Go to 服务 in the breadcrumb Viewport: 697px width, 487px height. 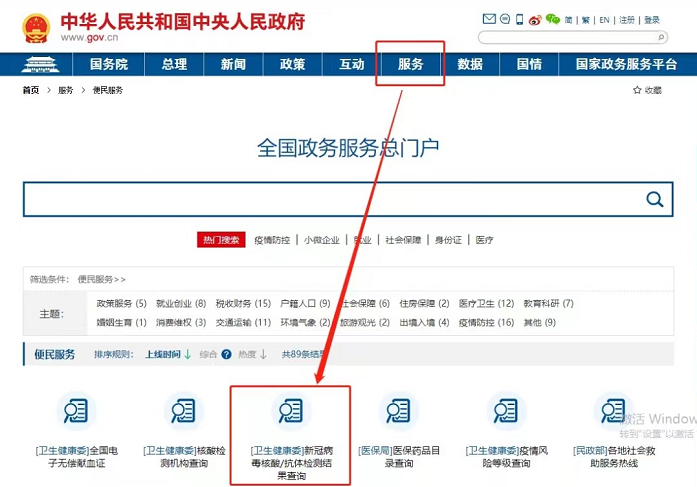[x=65, y=90]
